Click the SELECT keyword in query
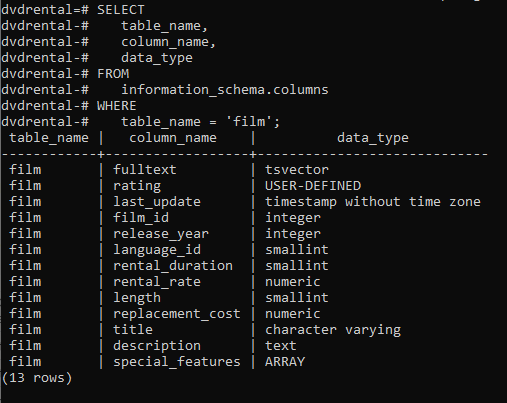The image size is (507, 403). pyautogui.click(x=121, y=10)
